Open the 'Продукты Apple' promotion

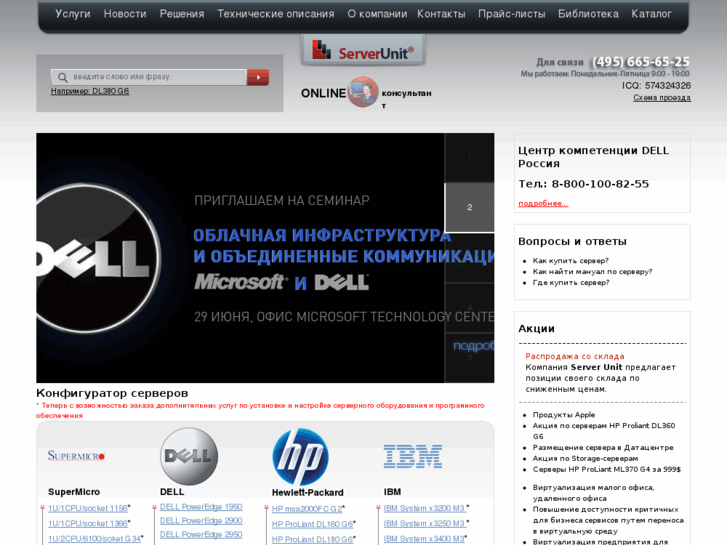563,415
